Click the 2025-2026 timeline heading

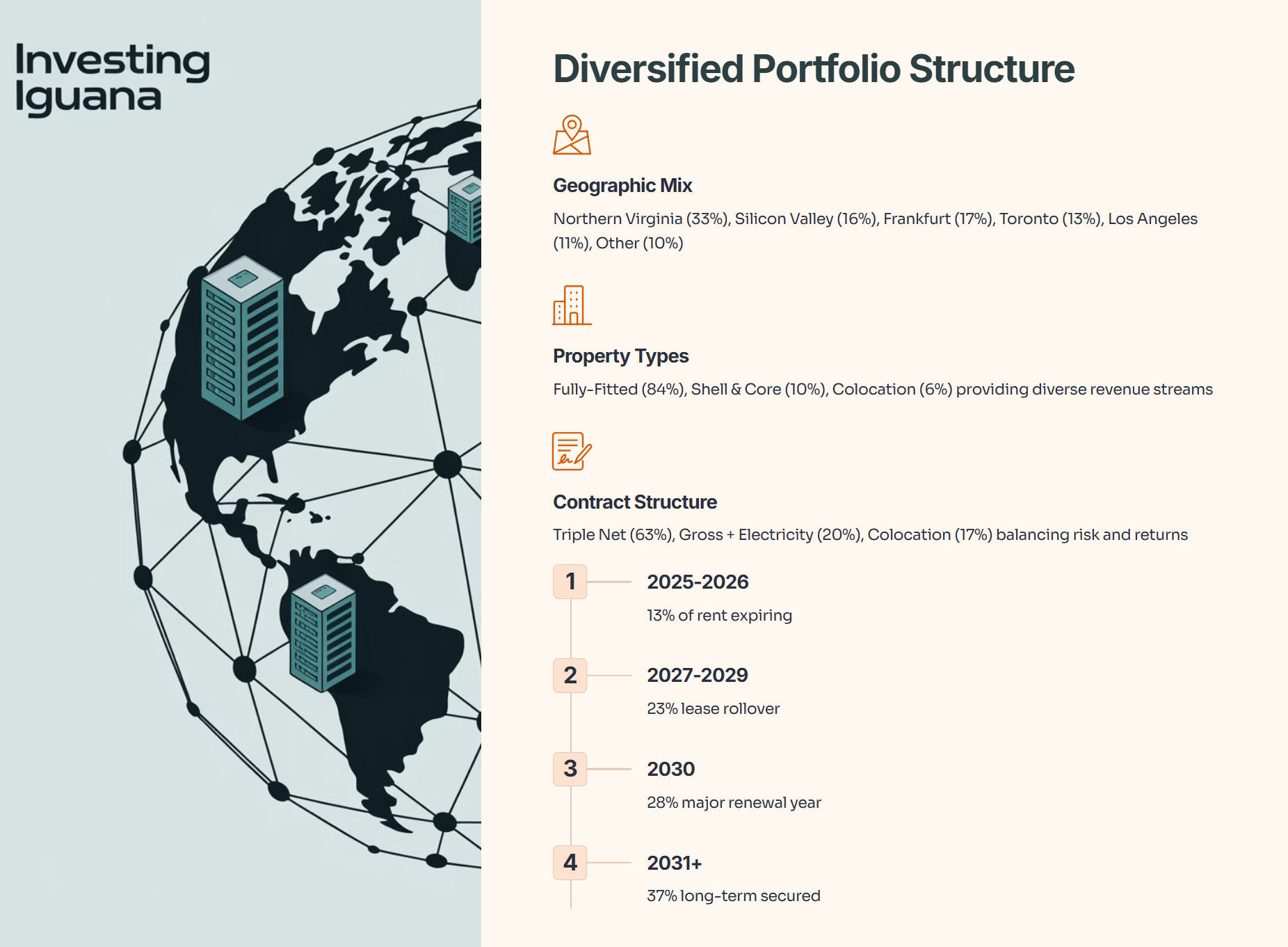(698, 582)
